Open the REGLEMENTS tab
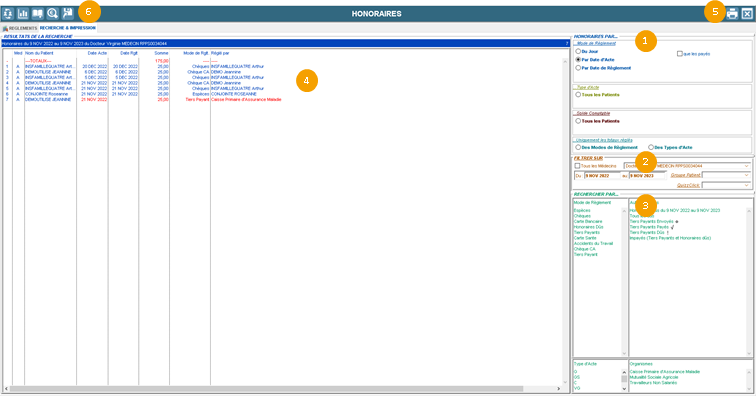 20,28
